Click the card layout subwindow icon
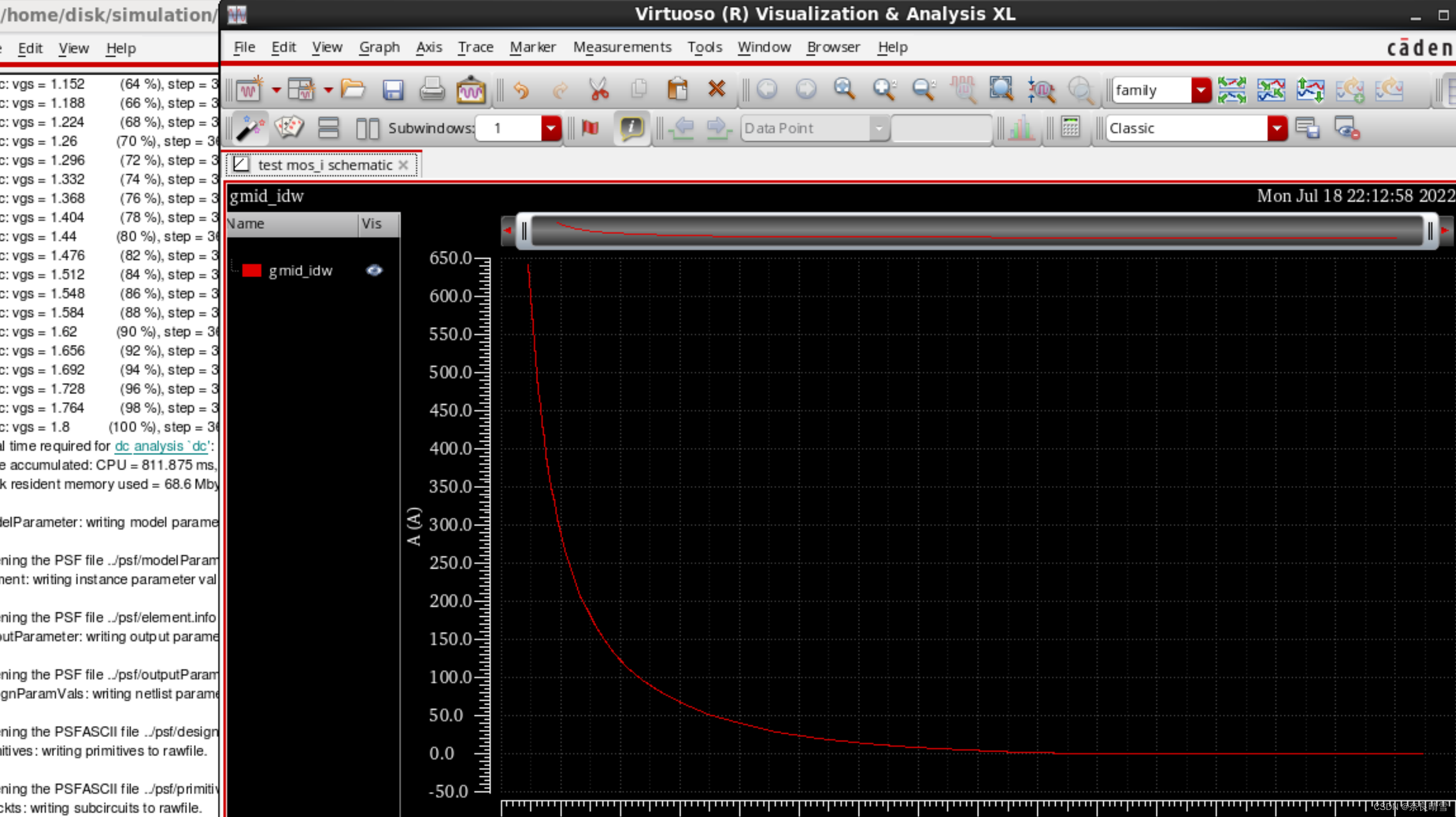 [x=289, y=128]
